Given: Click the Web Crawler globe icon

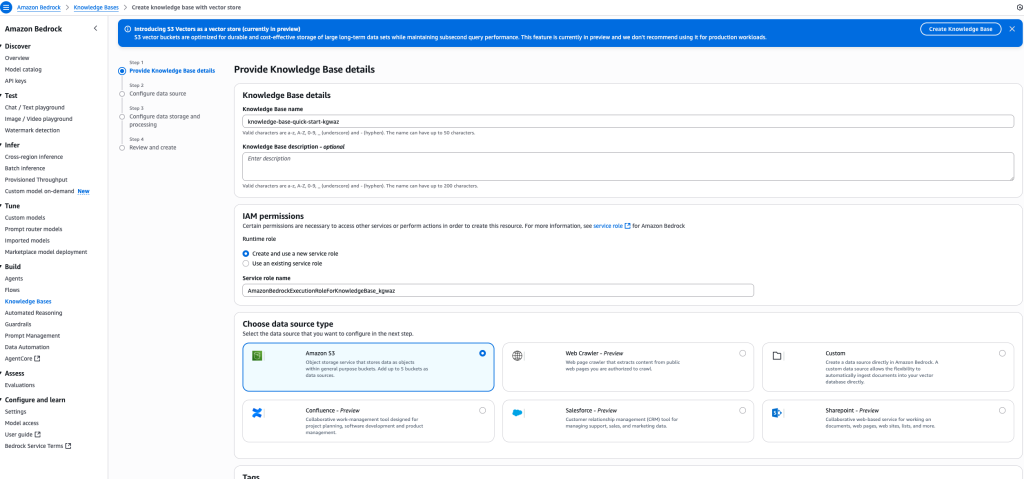Looking at the screenshot, I should tap(517, 356).
